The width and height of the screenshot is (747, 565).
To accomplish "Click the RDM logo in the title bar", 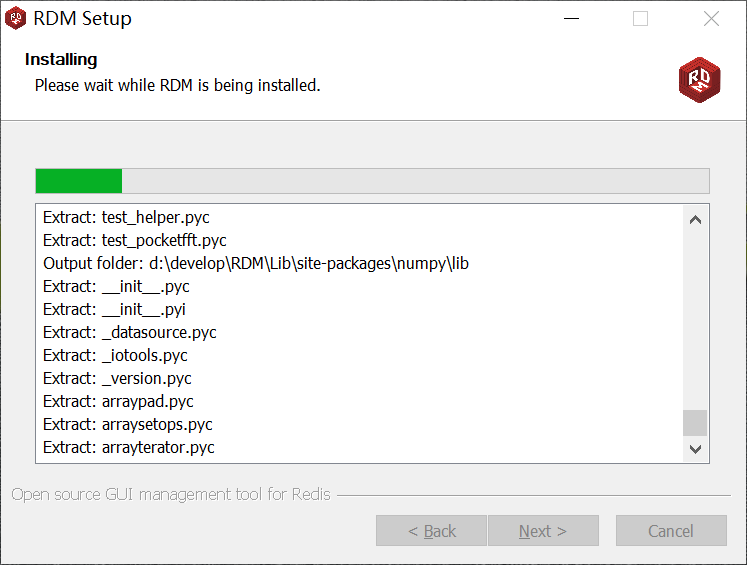I will click(x=16, y=19).
